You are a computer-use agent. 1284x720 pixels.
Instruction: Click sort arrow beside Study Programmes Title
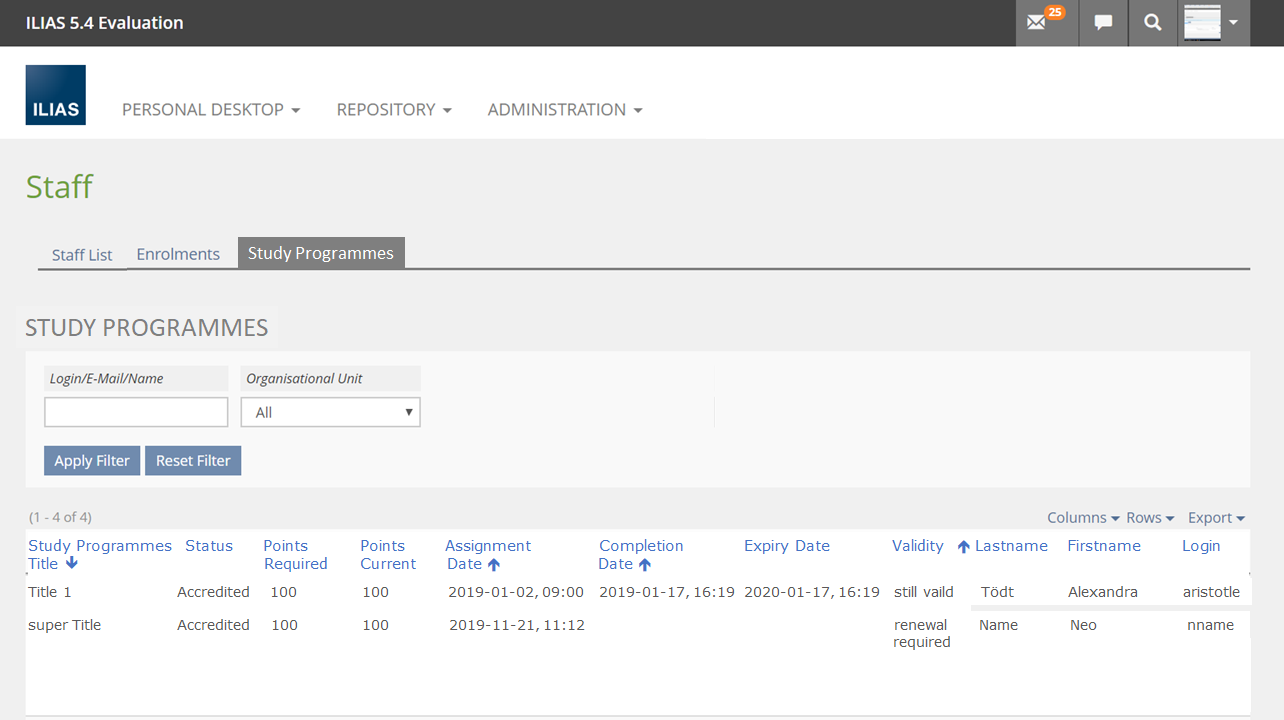click(71, 564)
